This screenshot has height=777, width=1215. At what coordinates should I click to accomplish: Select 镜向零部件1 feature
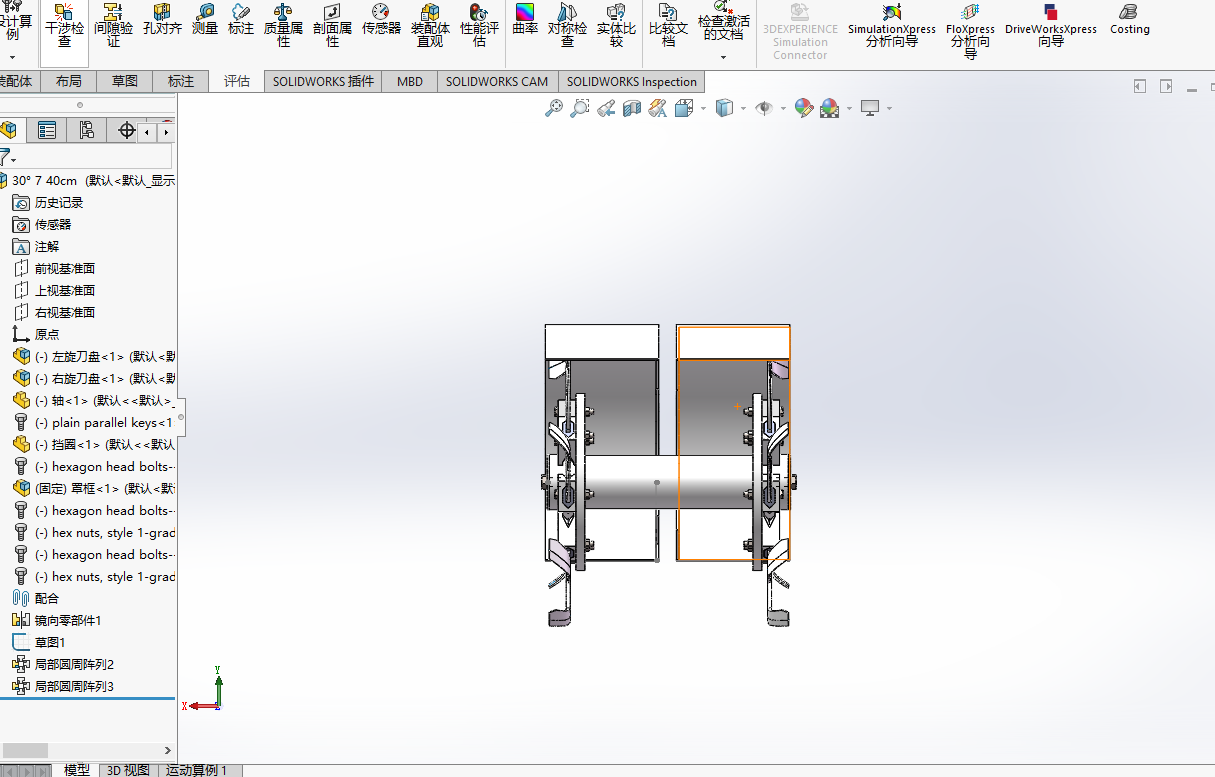click(68, 620)
